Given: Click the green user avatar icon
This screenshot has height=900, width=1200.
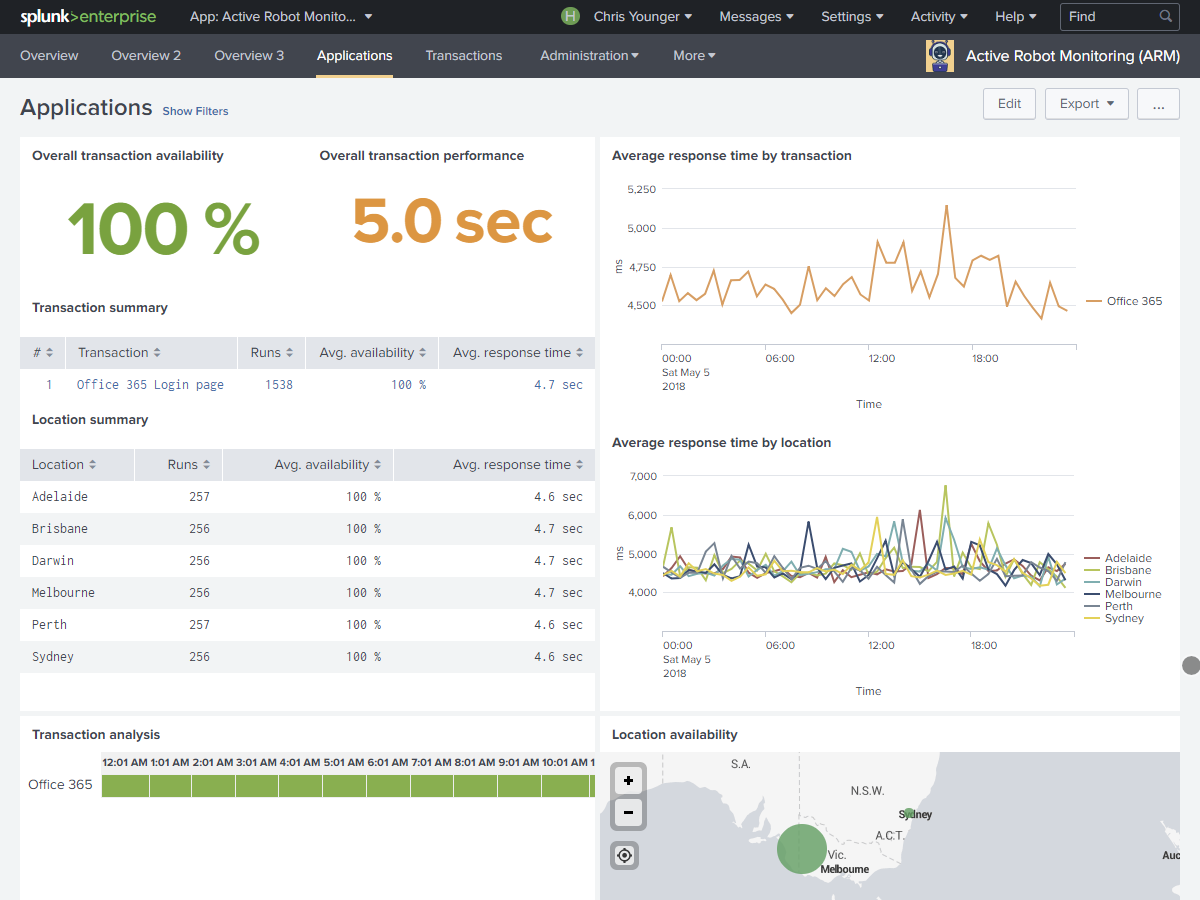Looking at the screenshot, I should coord(570,17).
